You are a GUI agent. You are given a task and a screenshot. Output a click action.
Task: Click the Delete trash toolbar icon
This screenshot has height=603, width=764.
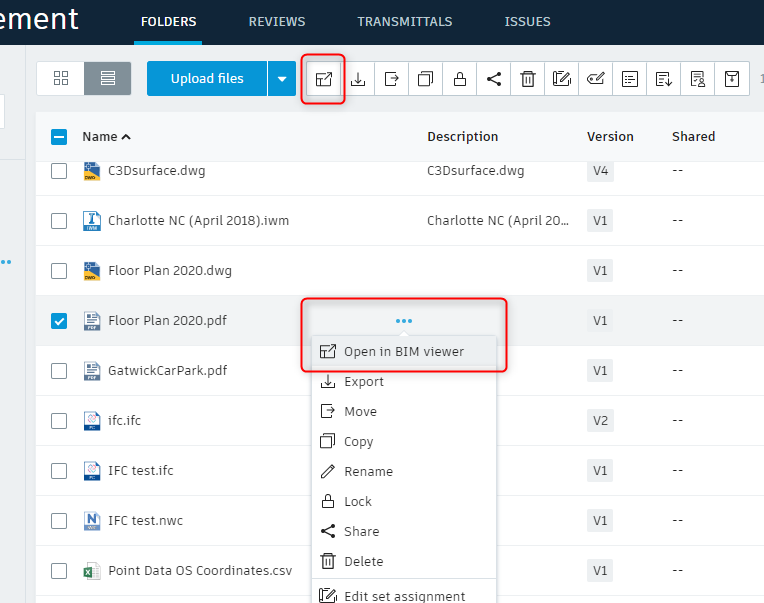[528, 79]
